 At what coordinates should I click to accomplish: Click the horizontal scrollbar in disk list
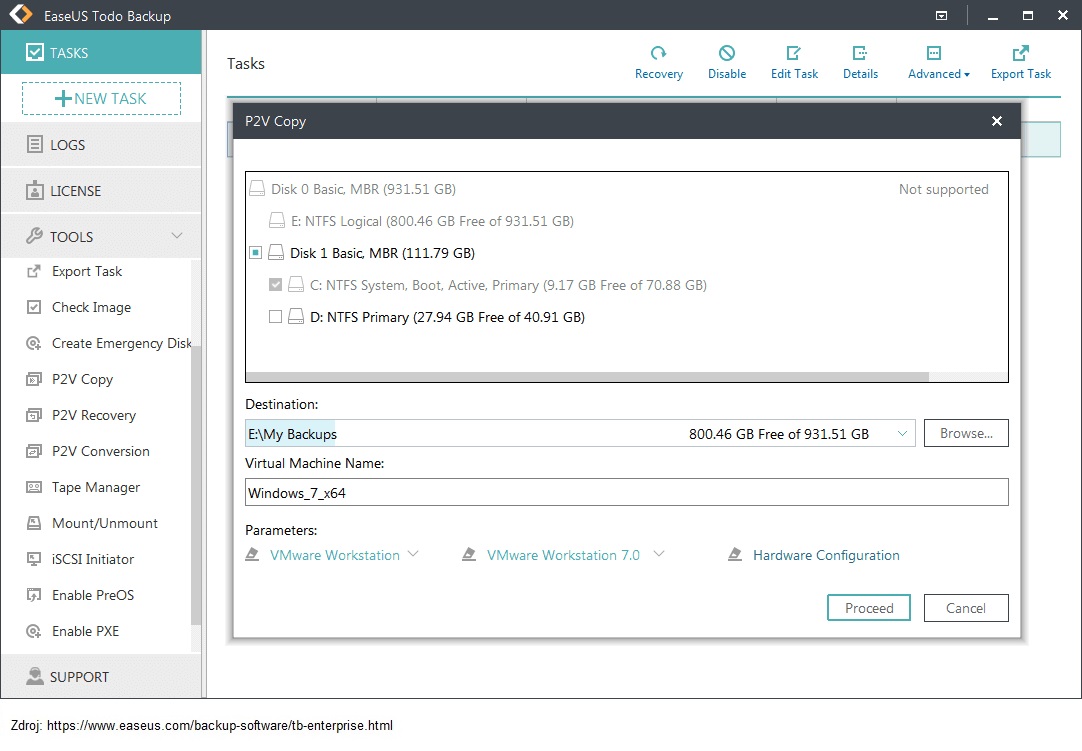pos(587,378)
